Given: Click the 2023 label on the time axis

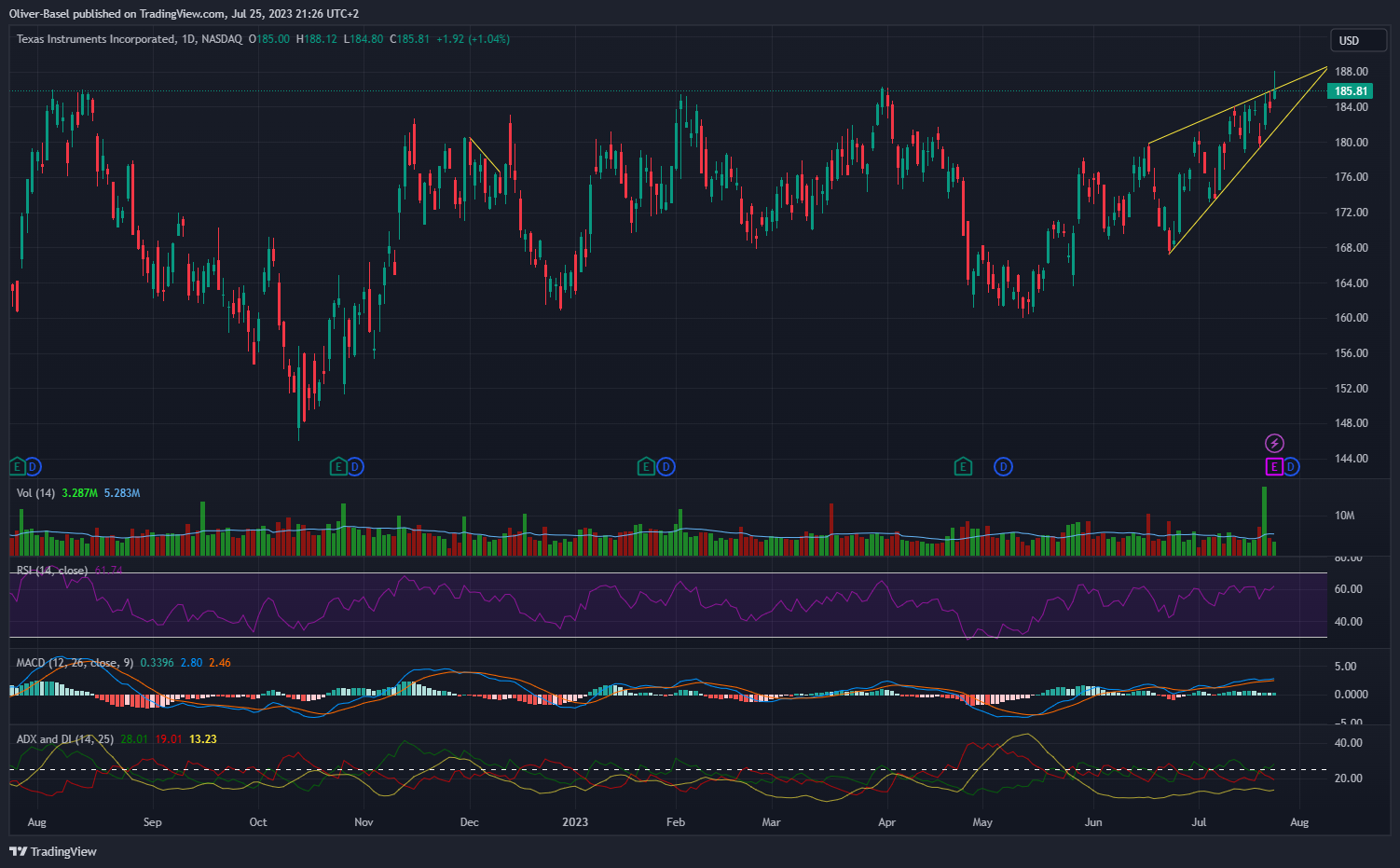Looking at the screenshot, I should click(575, 822).
